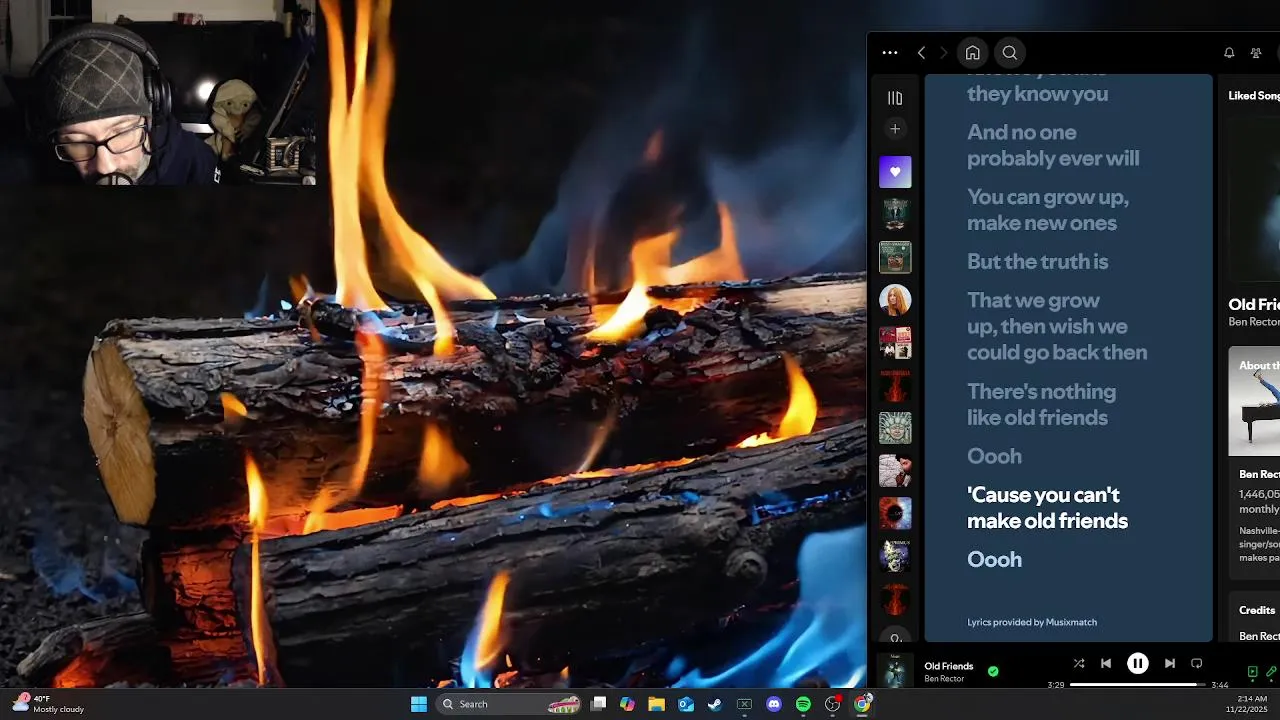Open the round red-haired artist thumbnail
Screen dimensions: 1280x720
(x=895, y=300)
